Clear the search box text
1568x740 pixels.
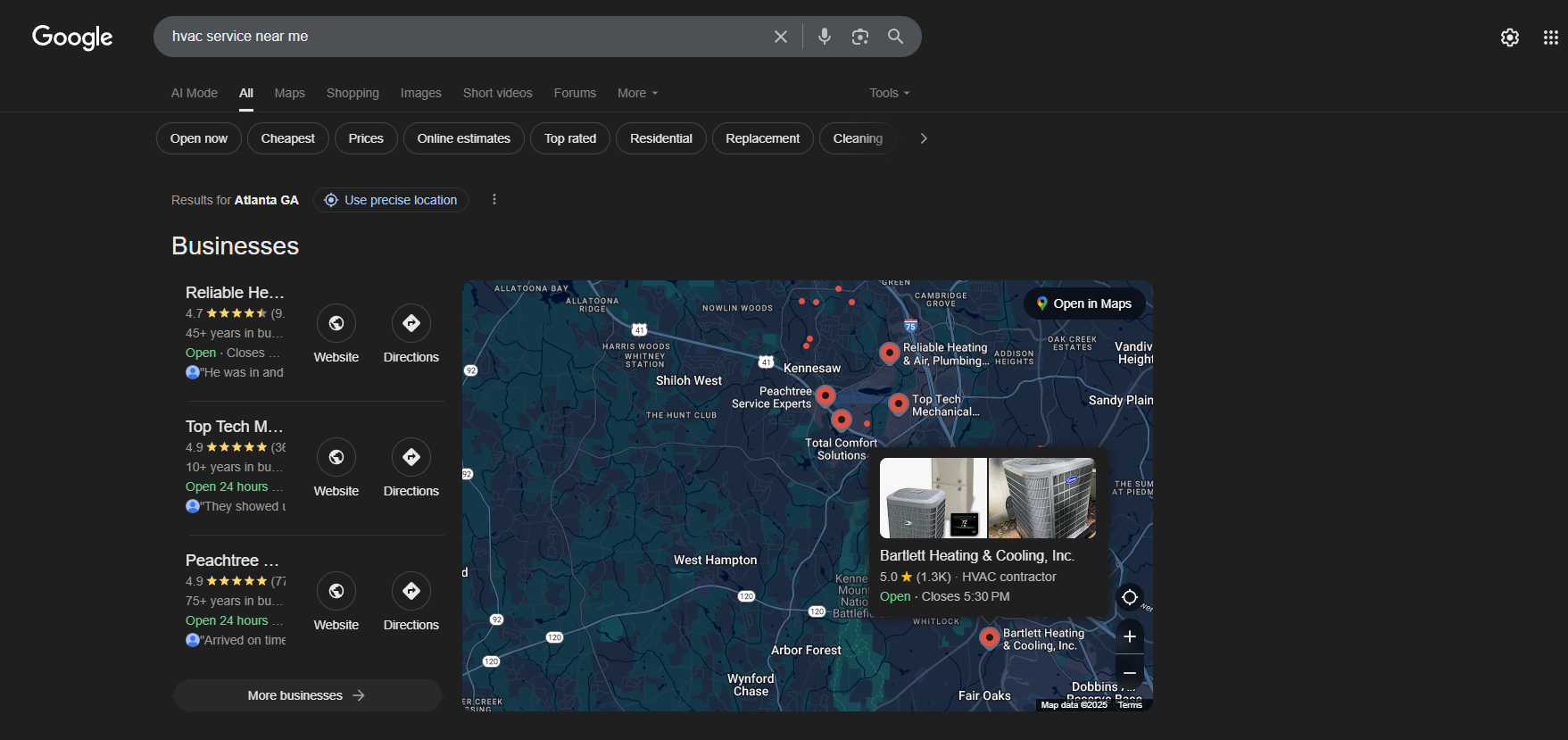pos(781,37)
